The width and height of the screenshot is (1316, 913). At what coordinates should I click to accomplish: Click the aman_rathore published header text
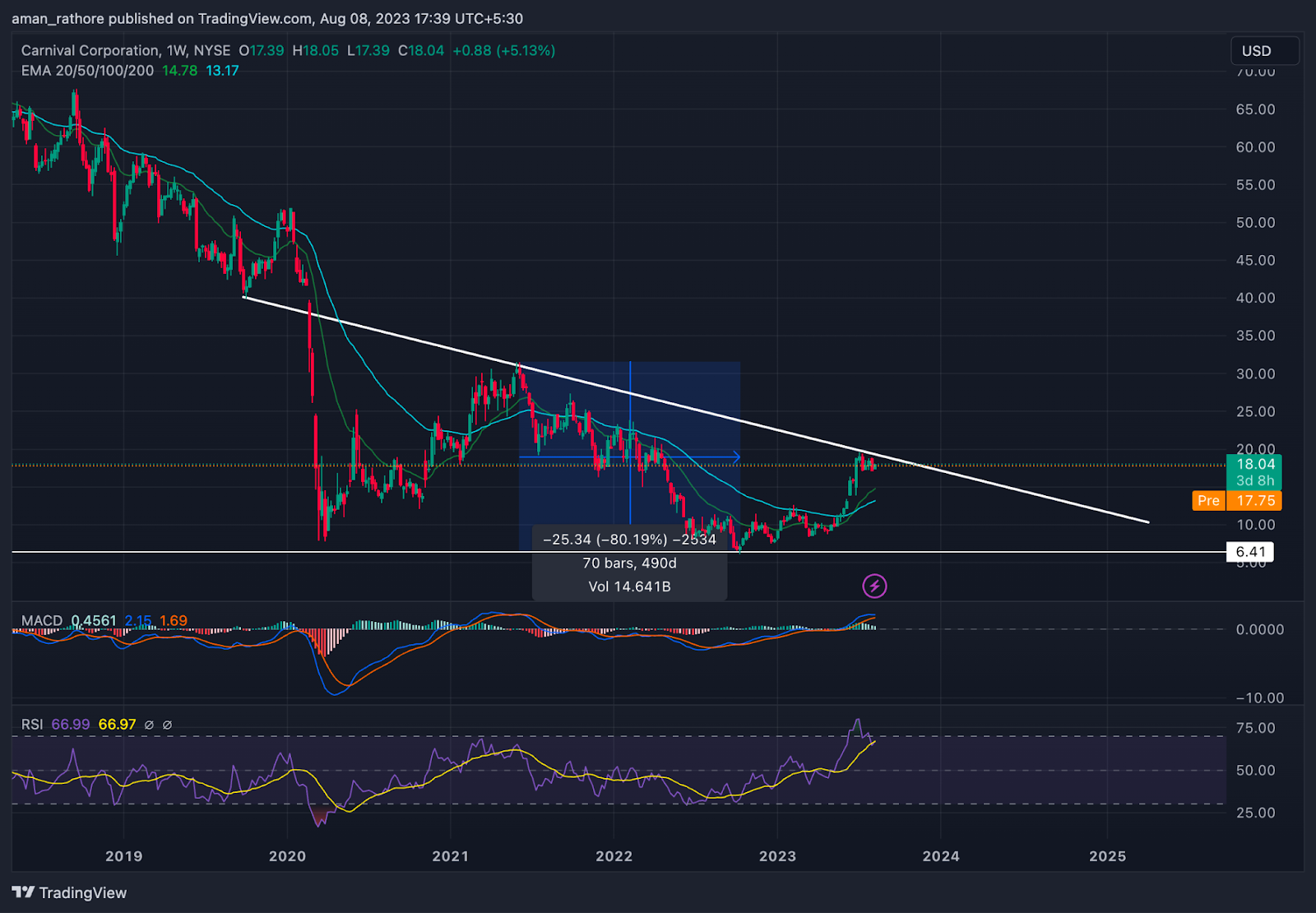267,18
